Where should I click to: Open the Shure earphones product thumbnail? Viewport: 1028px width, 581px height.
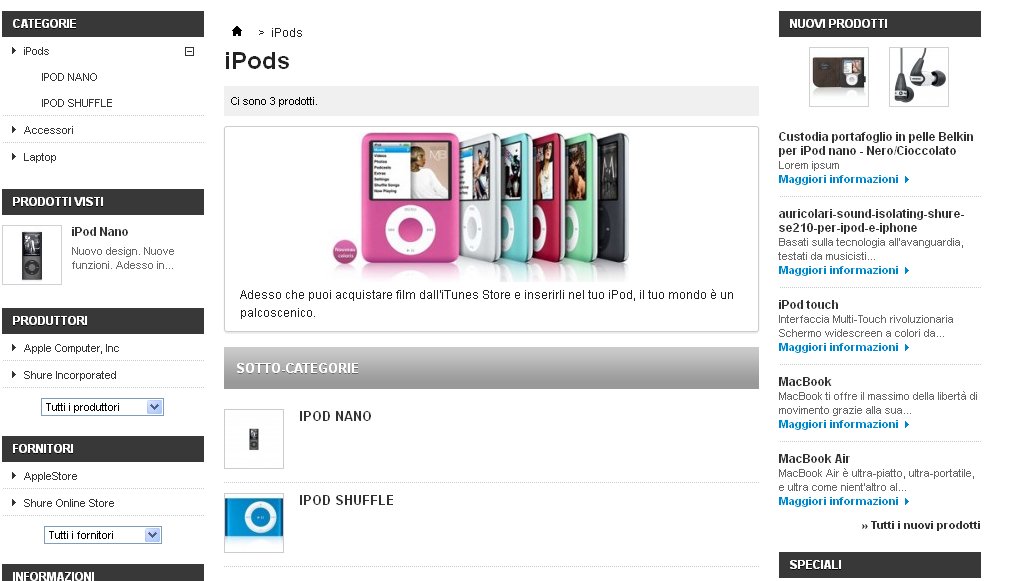919,77
